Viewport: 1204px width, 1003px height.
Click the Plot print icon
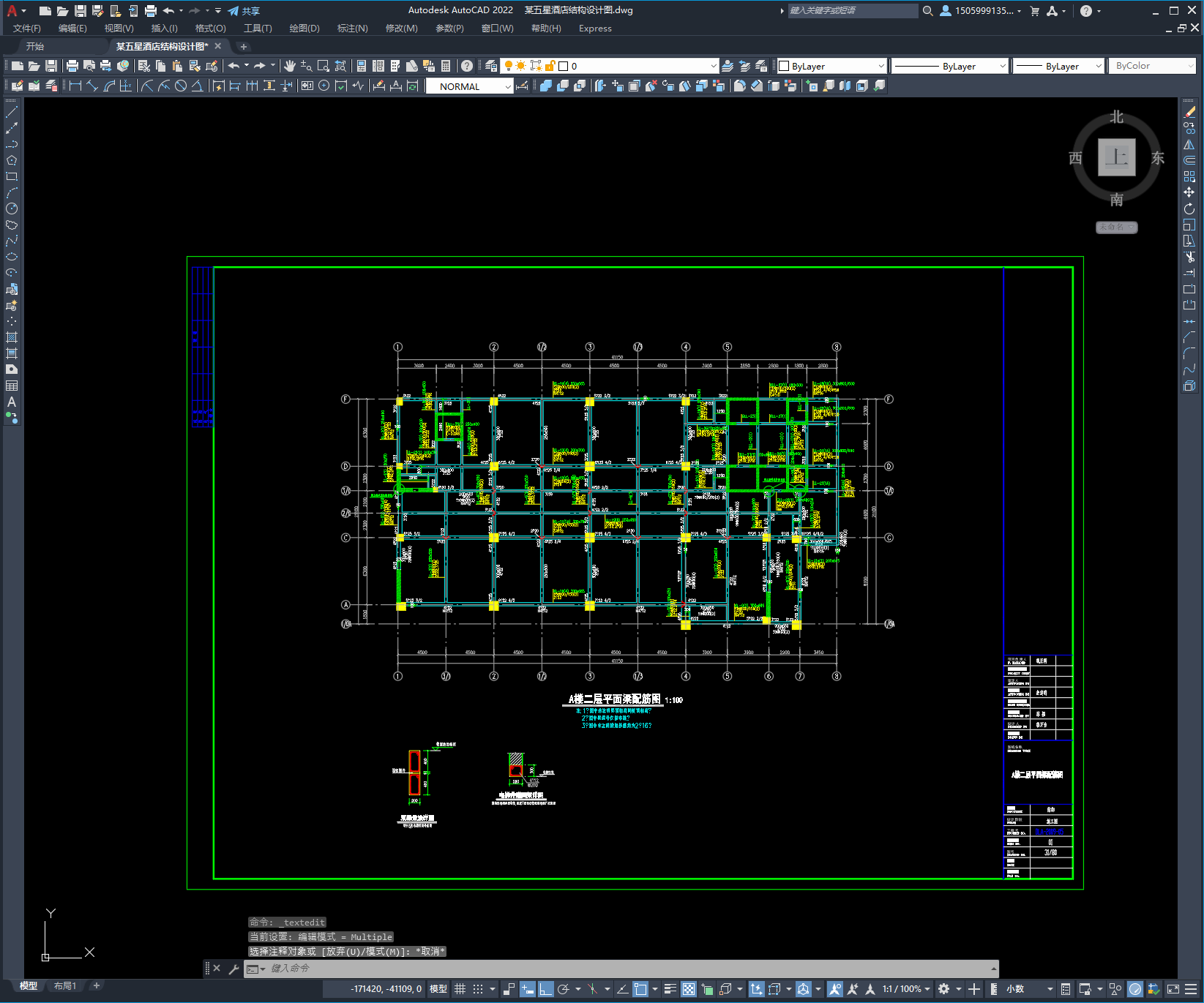click(x=72, y=66)
